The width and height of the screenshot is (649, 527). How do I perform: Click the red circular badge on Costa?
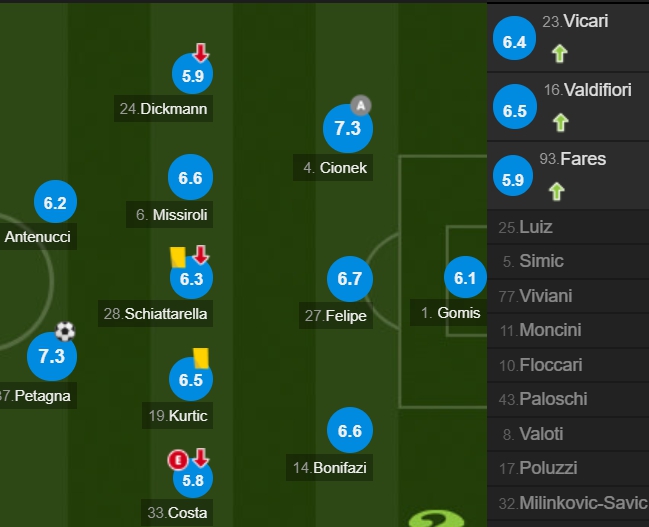pyautogui.click(x=178, y=460)
